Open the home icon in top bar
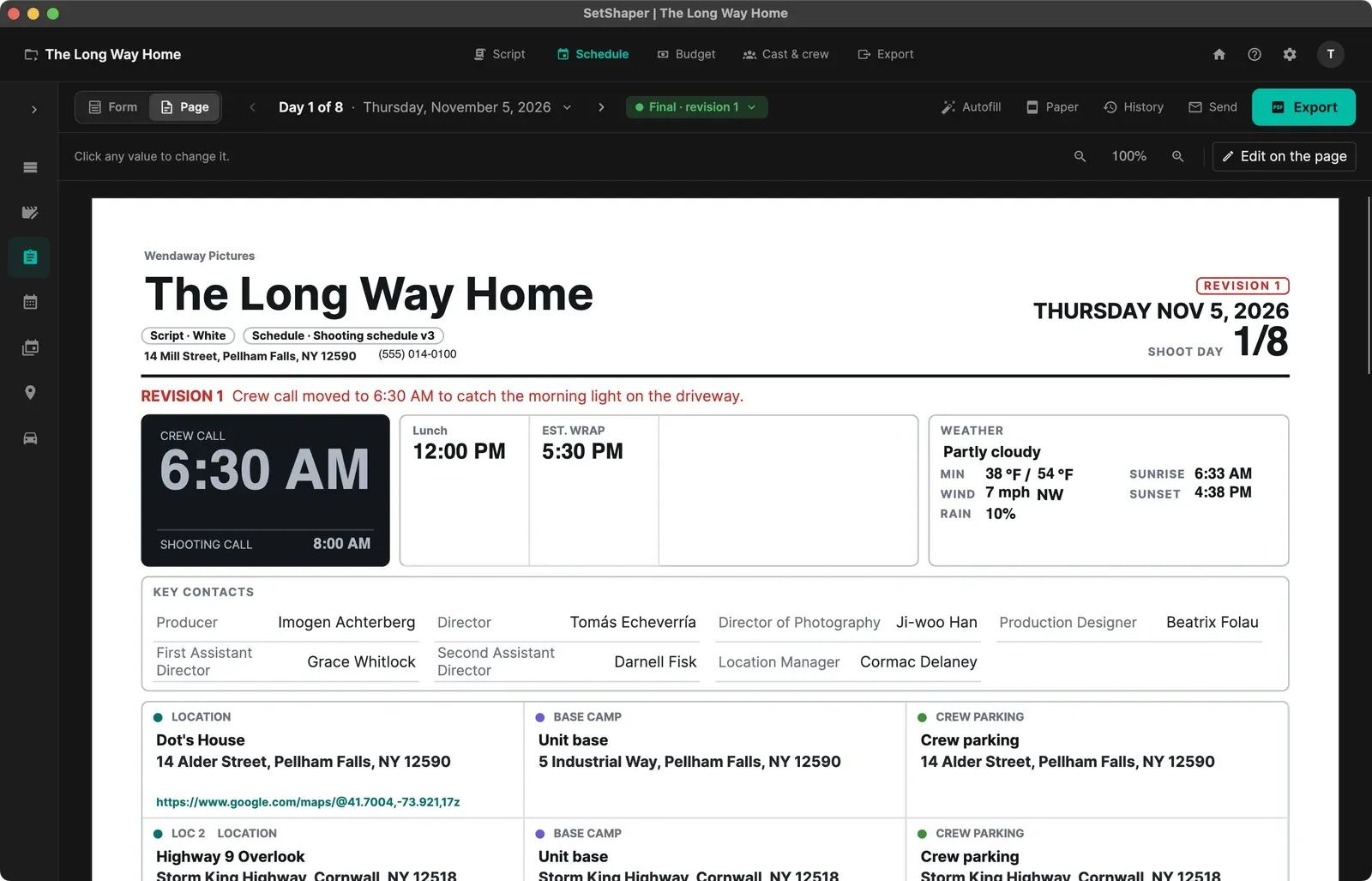The width and height of the screenshot is (1372, 881). pos(1219,54)
